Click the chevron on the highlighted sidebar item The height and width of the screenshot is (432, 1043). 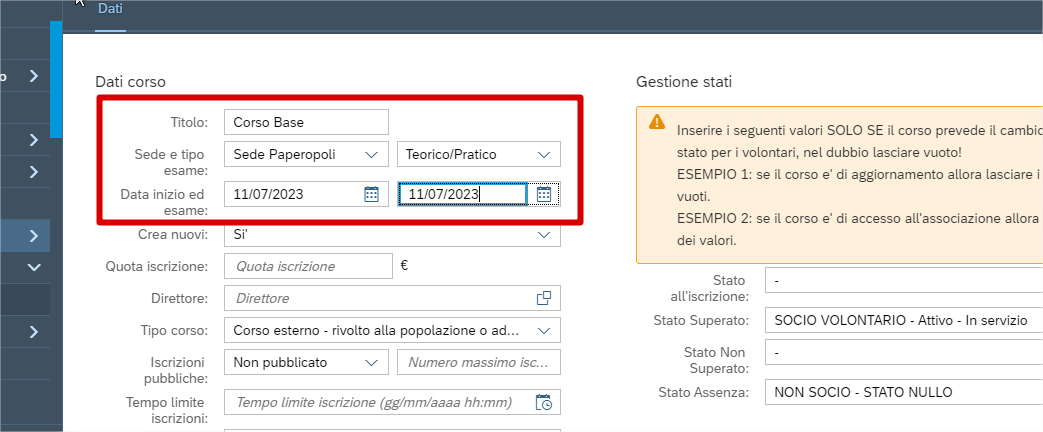point(34,236)
